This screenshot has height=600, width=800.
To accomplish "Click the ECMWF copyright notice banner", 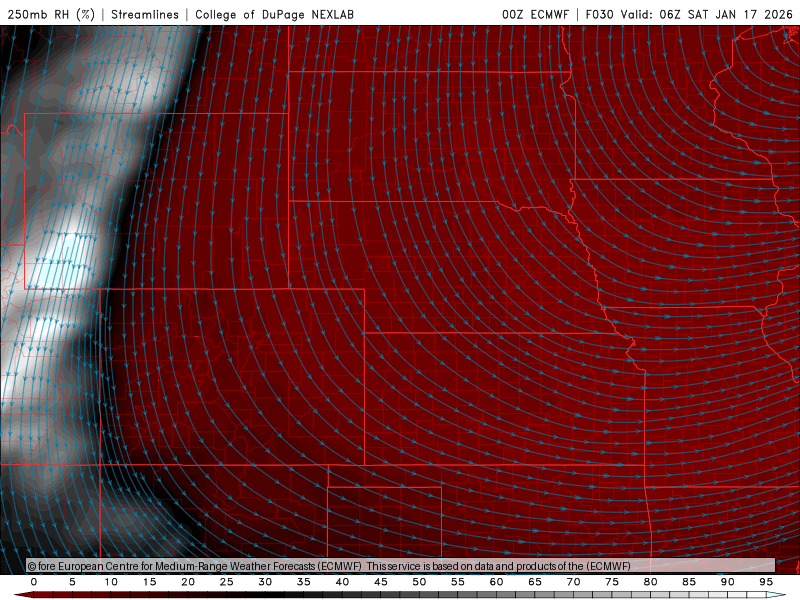I will pyautogui.click(x=401, y=566).
